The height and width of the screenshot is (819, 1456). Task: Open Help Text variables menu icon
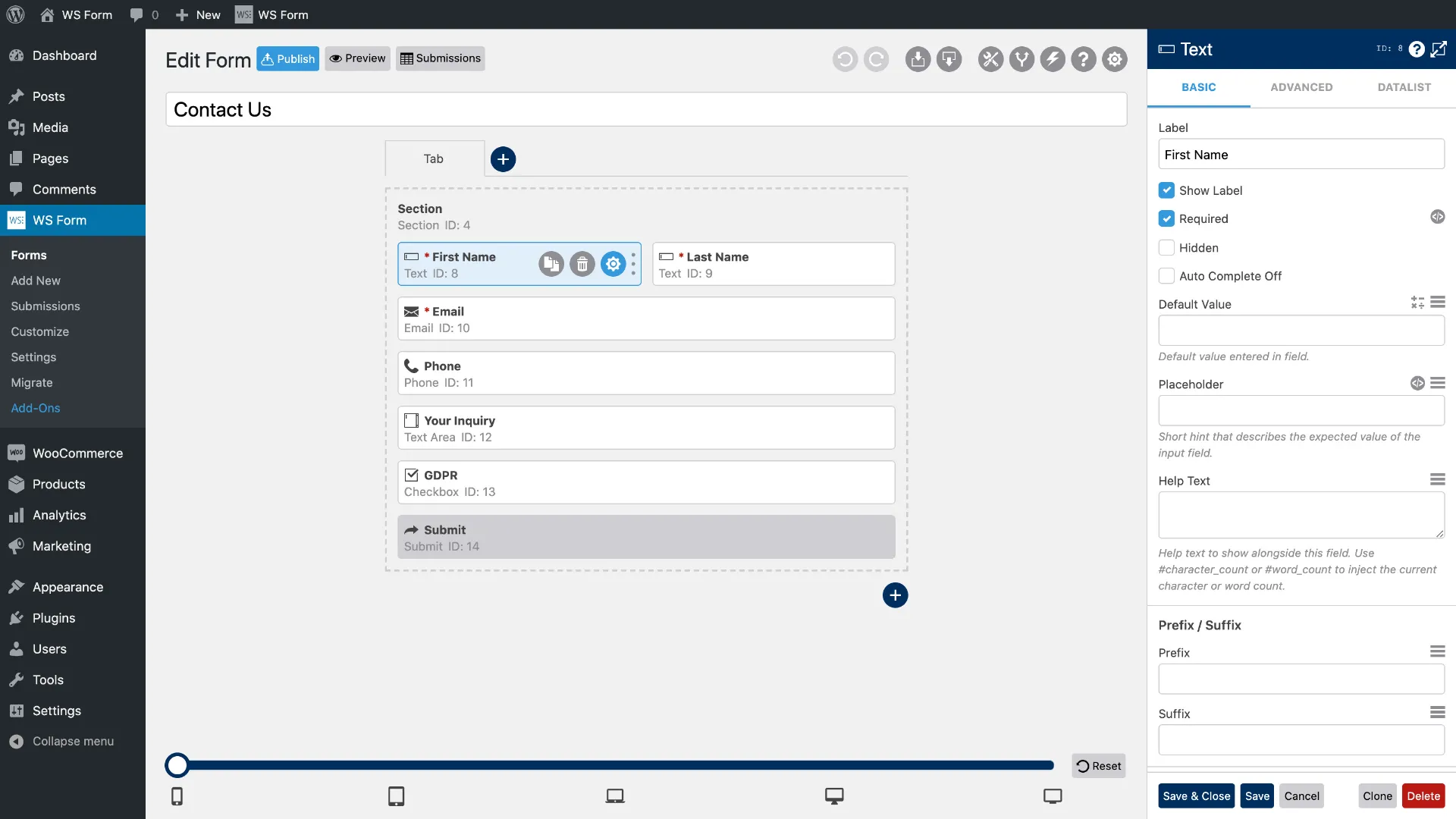coord(1438,479)
